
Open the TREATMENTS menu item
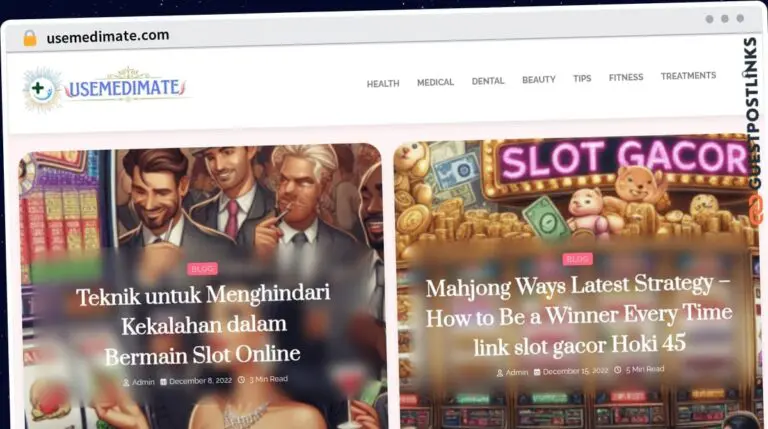coord(688,76)
